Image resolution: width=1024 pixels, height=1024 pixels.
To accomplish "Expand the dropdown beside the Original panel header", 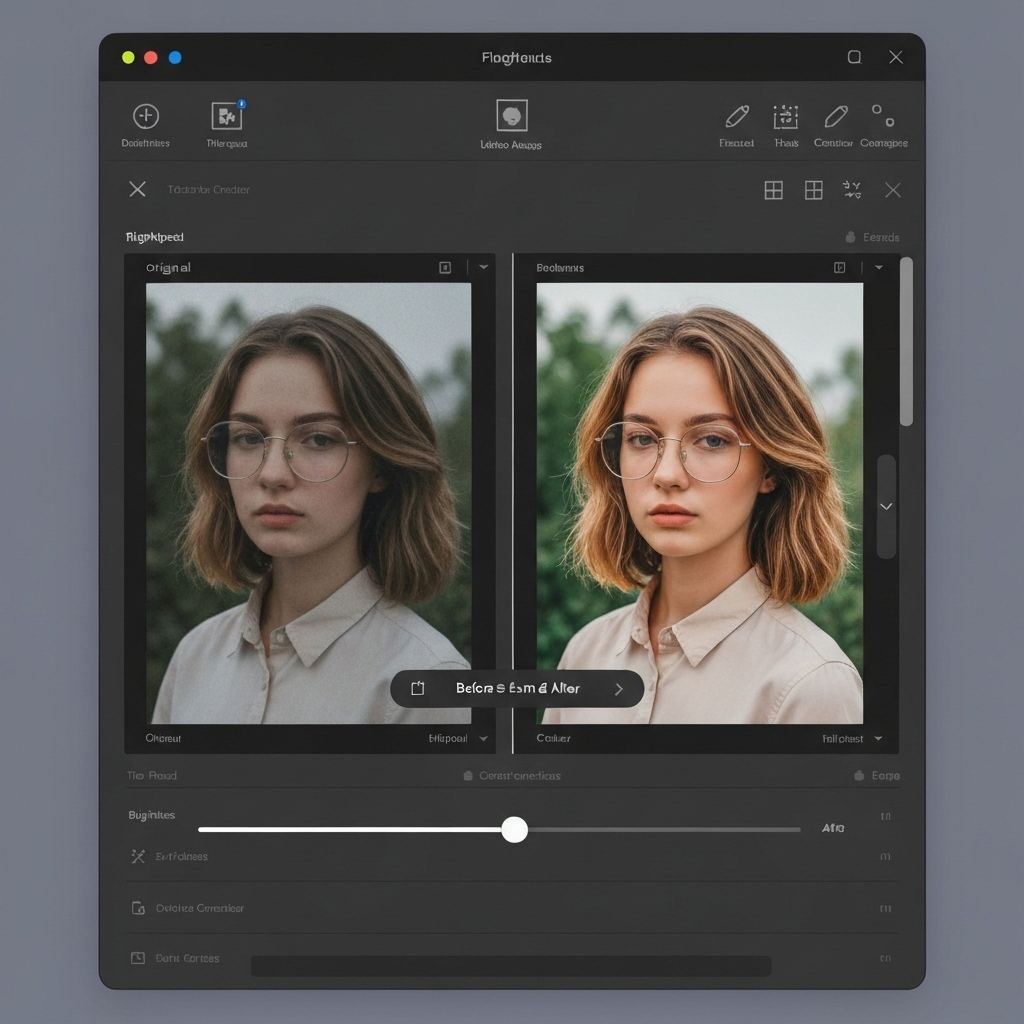I will (x=484, y=267).
